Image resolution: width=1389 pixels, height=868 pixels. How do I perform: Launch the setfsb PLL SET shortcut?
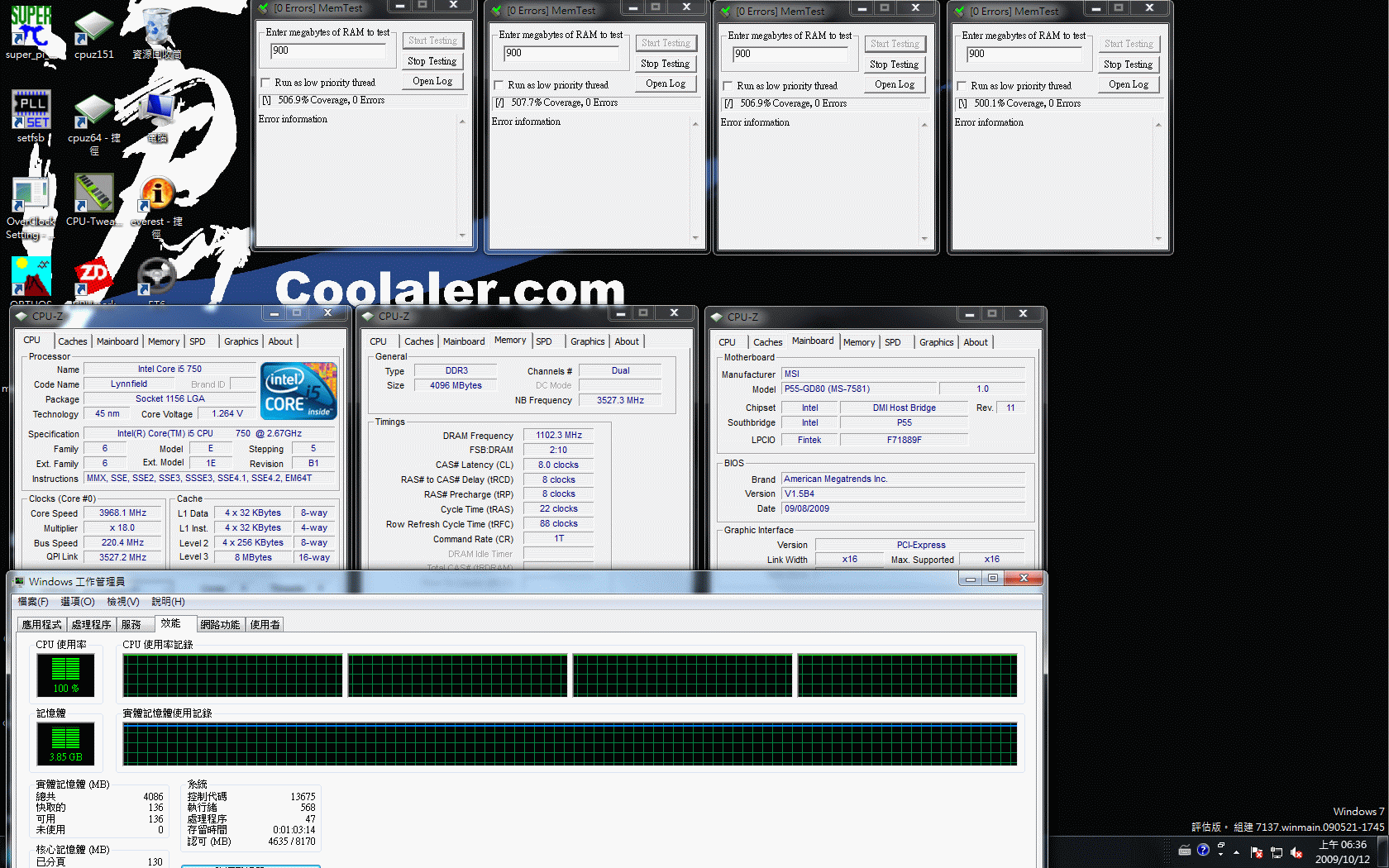31,116
